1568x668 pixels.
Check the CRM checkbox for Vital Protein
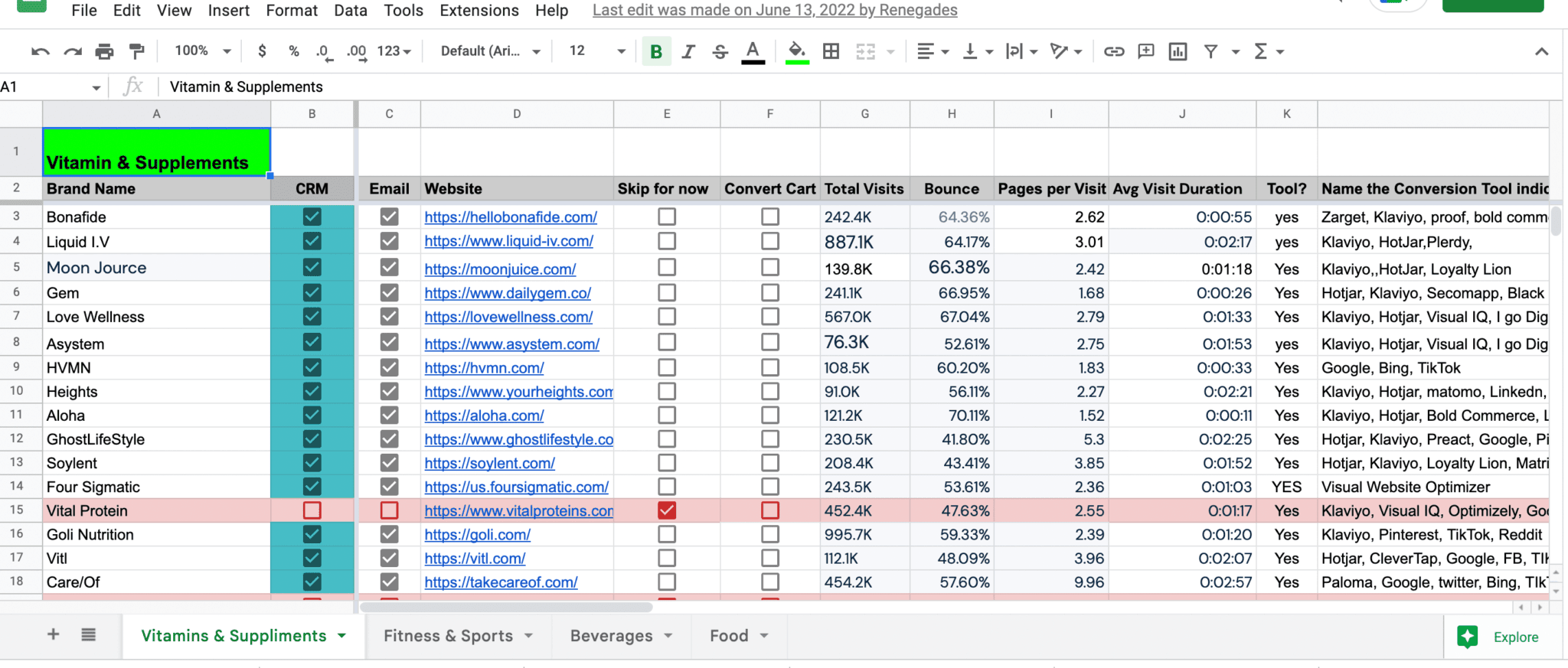pyautogui.click(x=312, y=510)
